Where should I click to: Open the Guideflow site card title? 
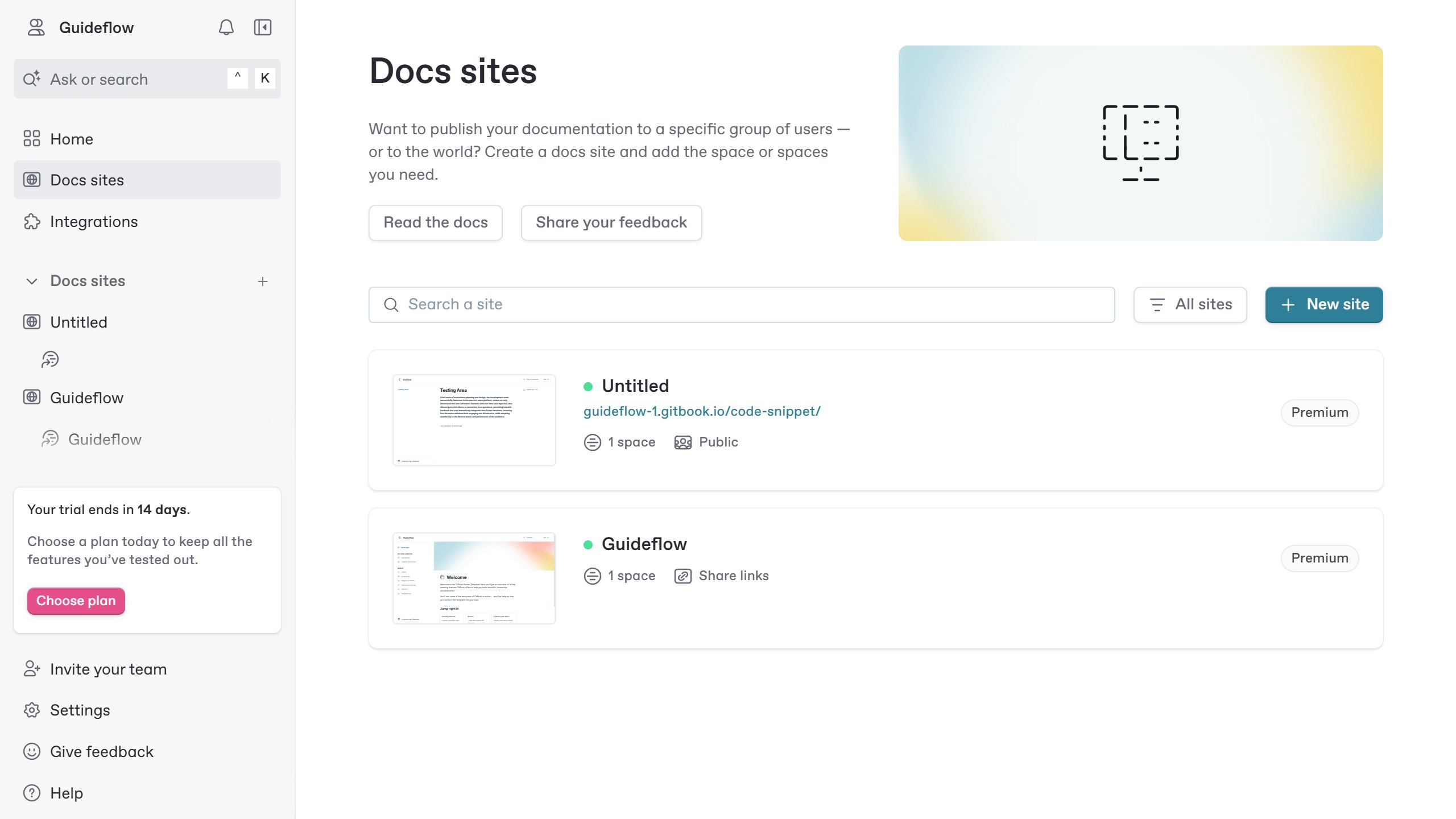pyautogui.click(x=644, y=544)
